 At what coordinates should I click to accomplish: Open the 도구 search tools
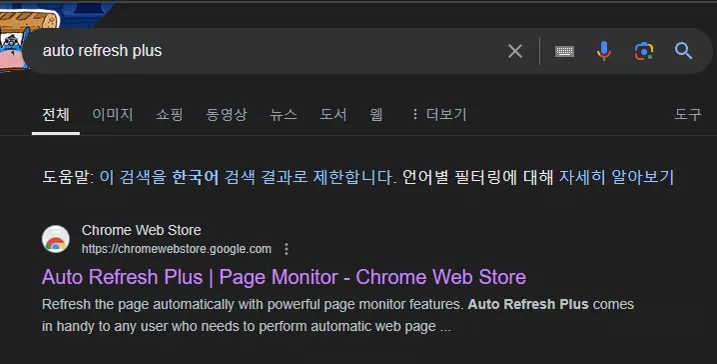click(688, 114)
